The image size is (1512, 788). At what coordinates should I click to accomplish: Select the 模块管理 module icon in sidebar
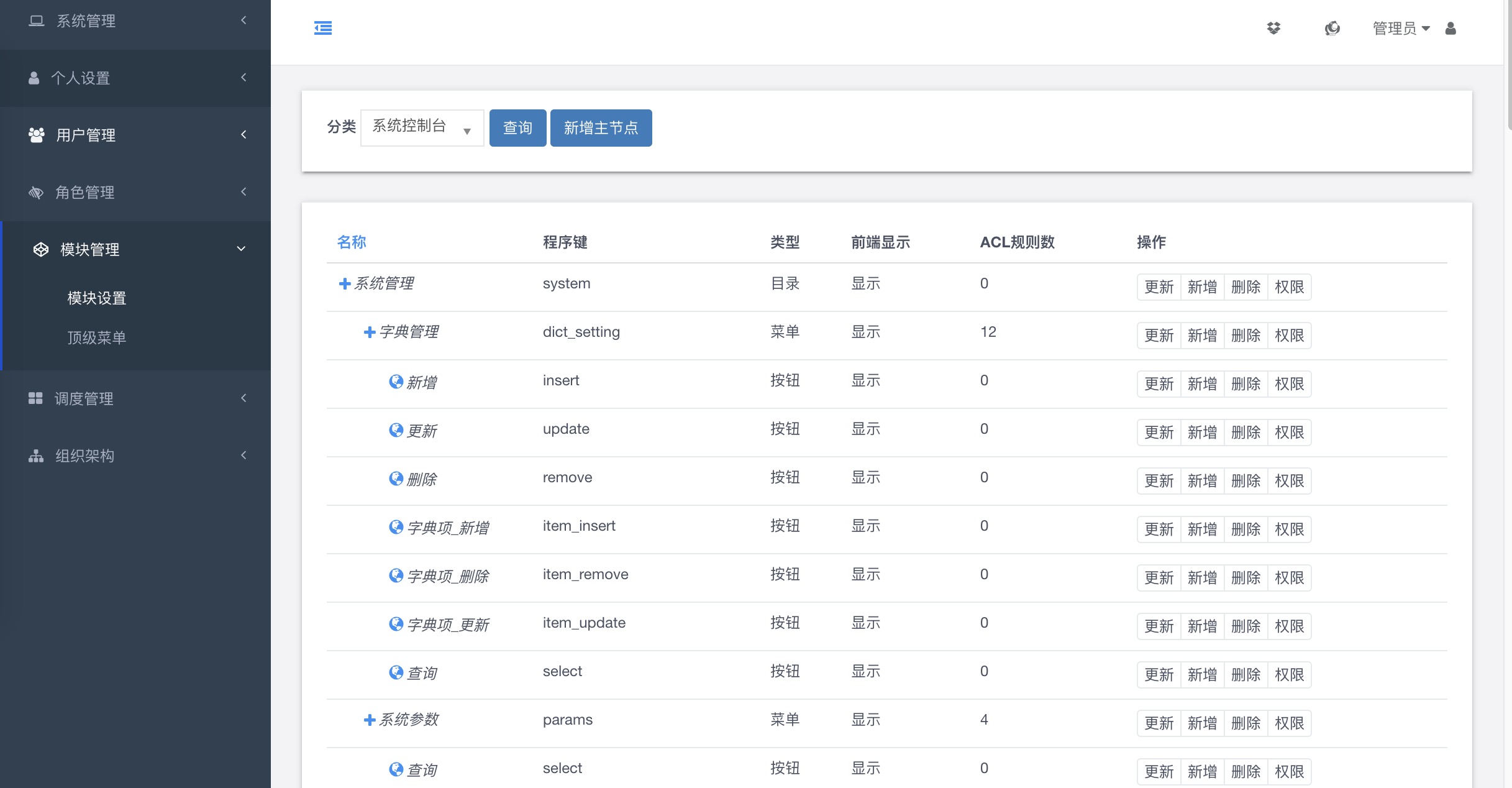[40, 249]
